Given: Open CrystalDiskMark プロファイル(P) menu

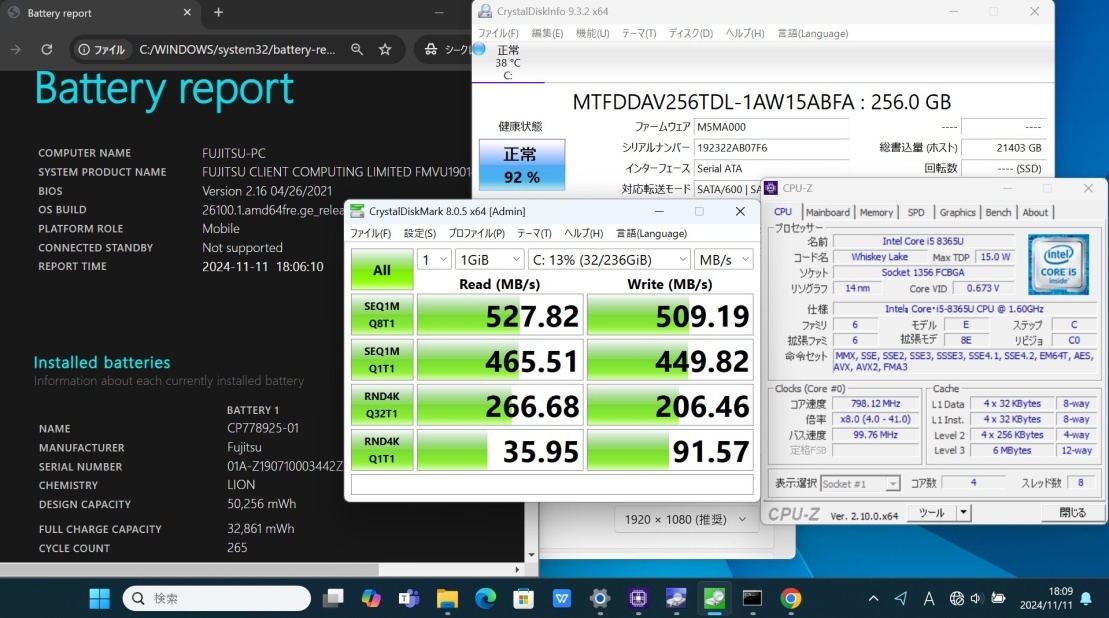Looking at the screenshot, I should click(477, 233).
